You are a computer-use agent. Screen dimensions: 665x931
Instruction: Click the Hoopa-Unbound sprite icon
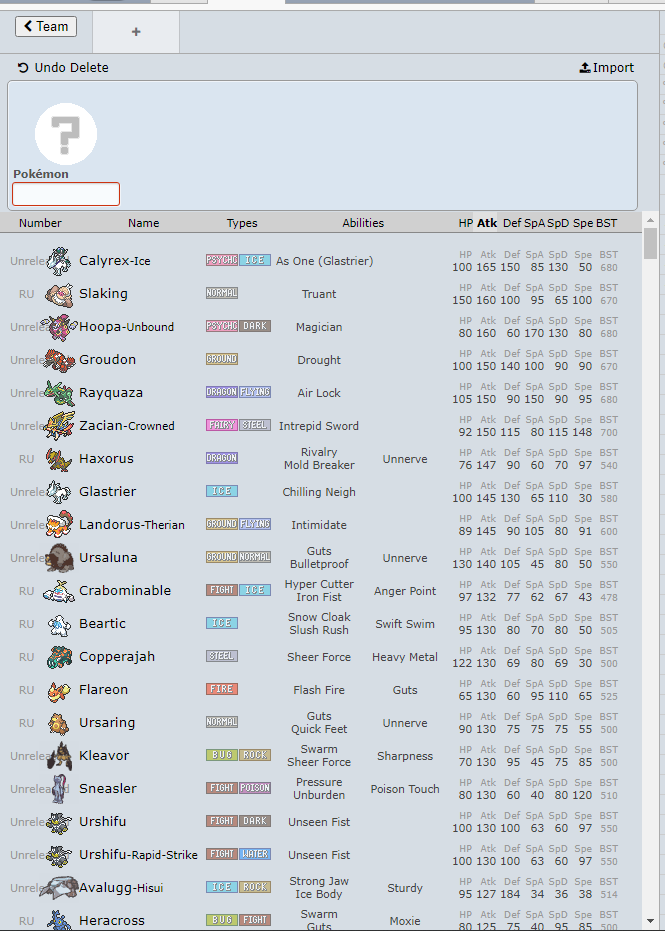[x=59, y=327]
